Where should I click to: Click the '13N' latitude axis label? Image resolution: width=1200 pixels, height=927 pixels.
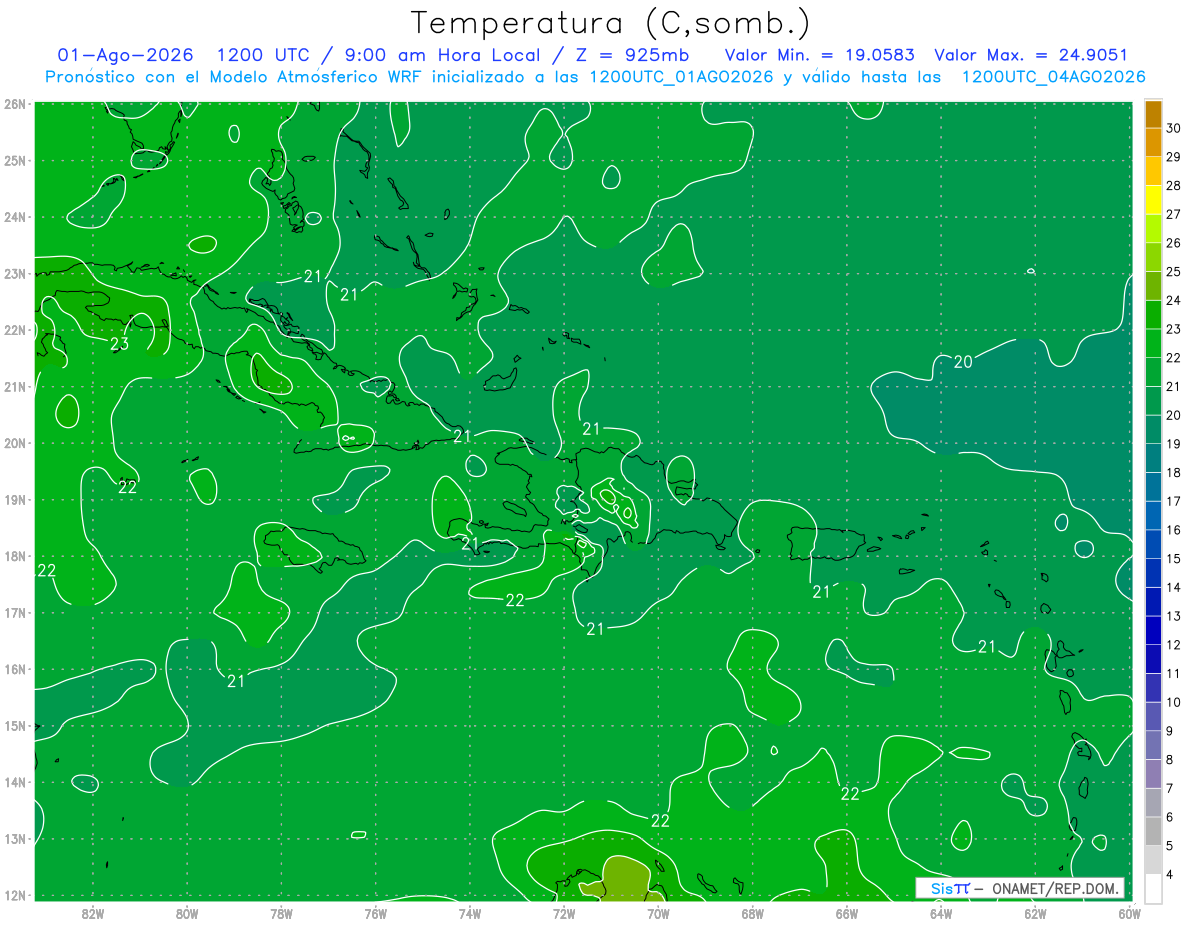15,838
